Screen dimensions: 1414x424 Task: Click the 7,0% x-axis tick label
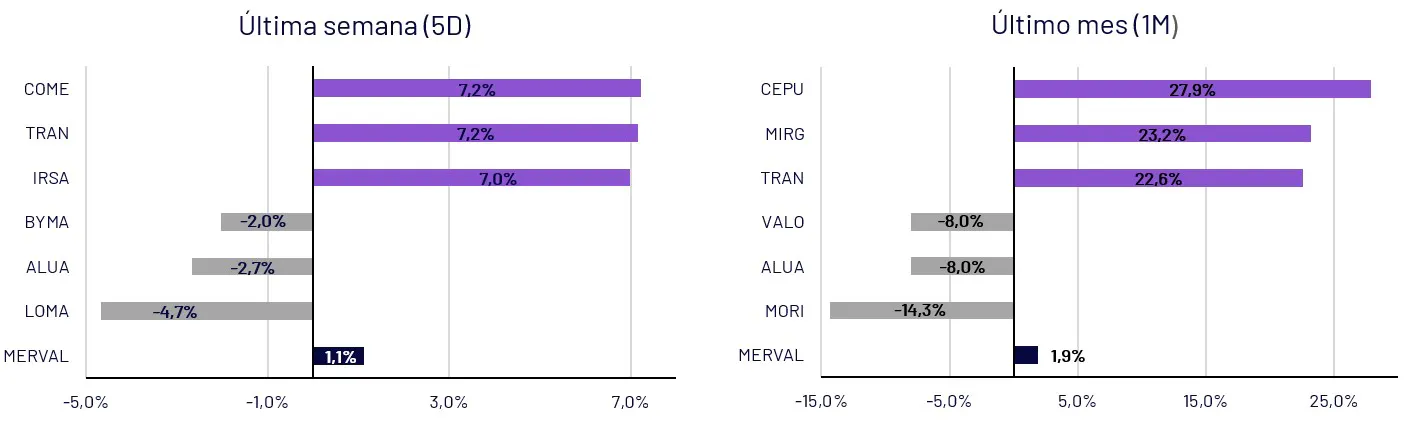pos(630,402)
